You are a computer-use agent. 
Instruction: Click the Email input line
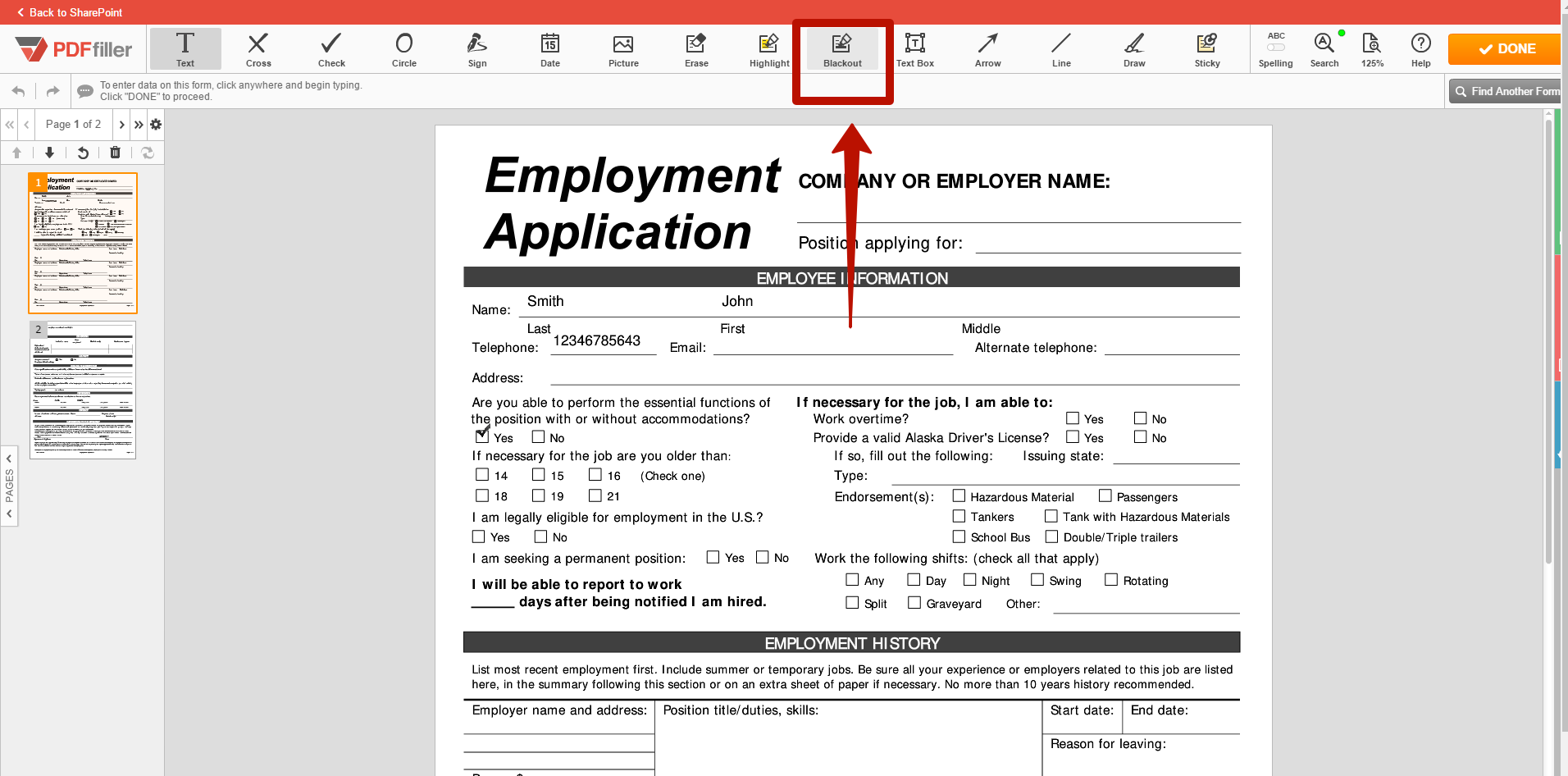pos(833,347)
